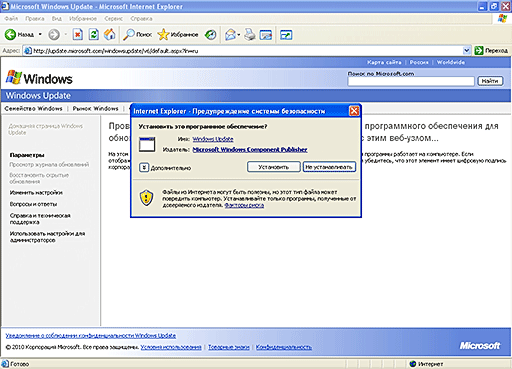Click the Forward arrow button
Image resolution: width=512 pixels, height=369 pixels.
click(x=54, y=34)
